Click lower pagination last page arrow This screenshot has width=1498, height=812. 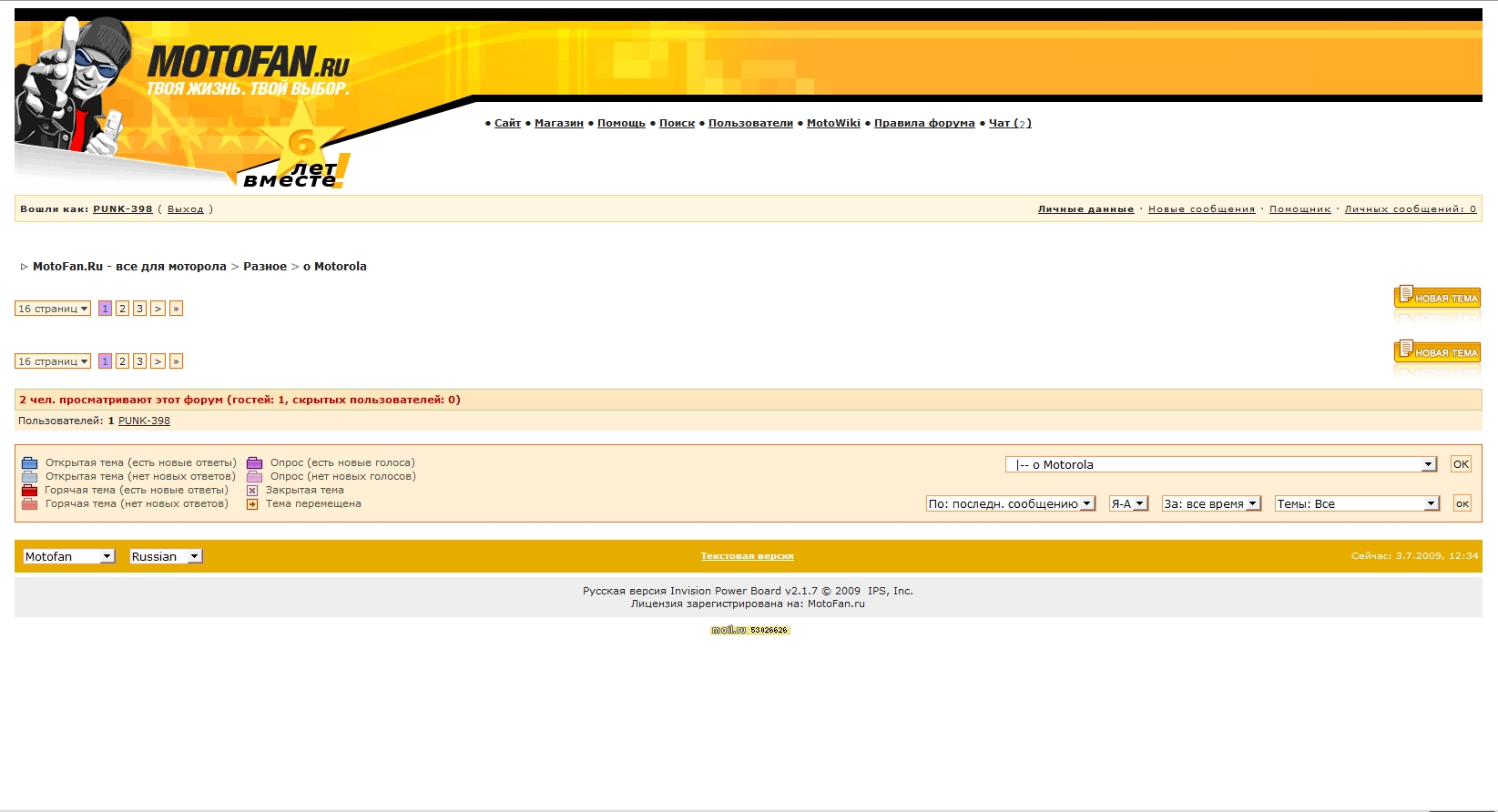click(x=176, y=361)
